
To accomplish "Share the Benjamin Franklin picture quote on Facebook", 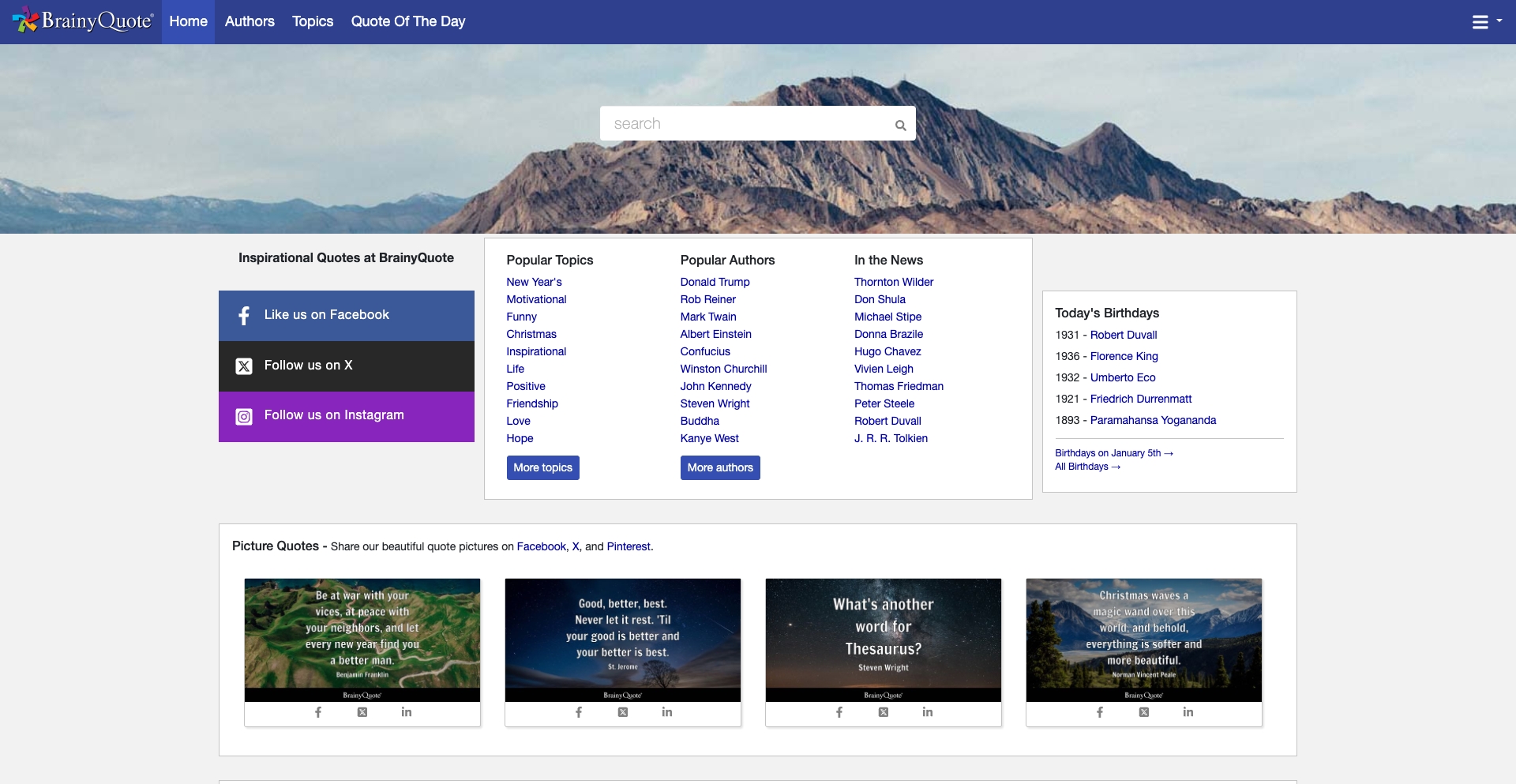I will pos(317,711).
